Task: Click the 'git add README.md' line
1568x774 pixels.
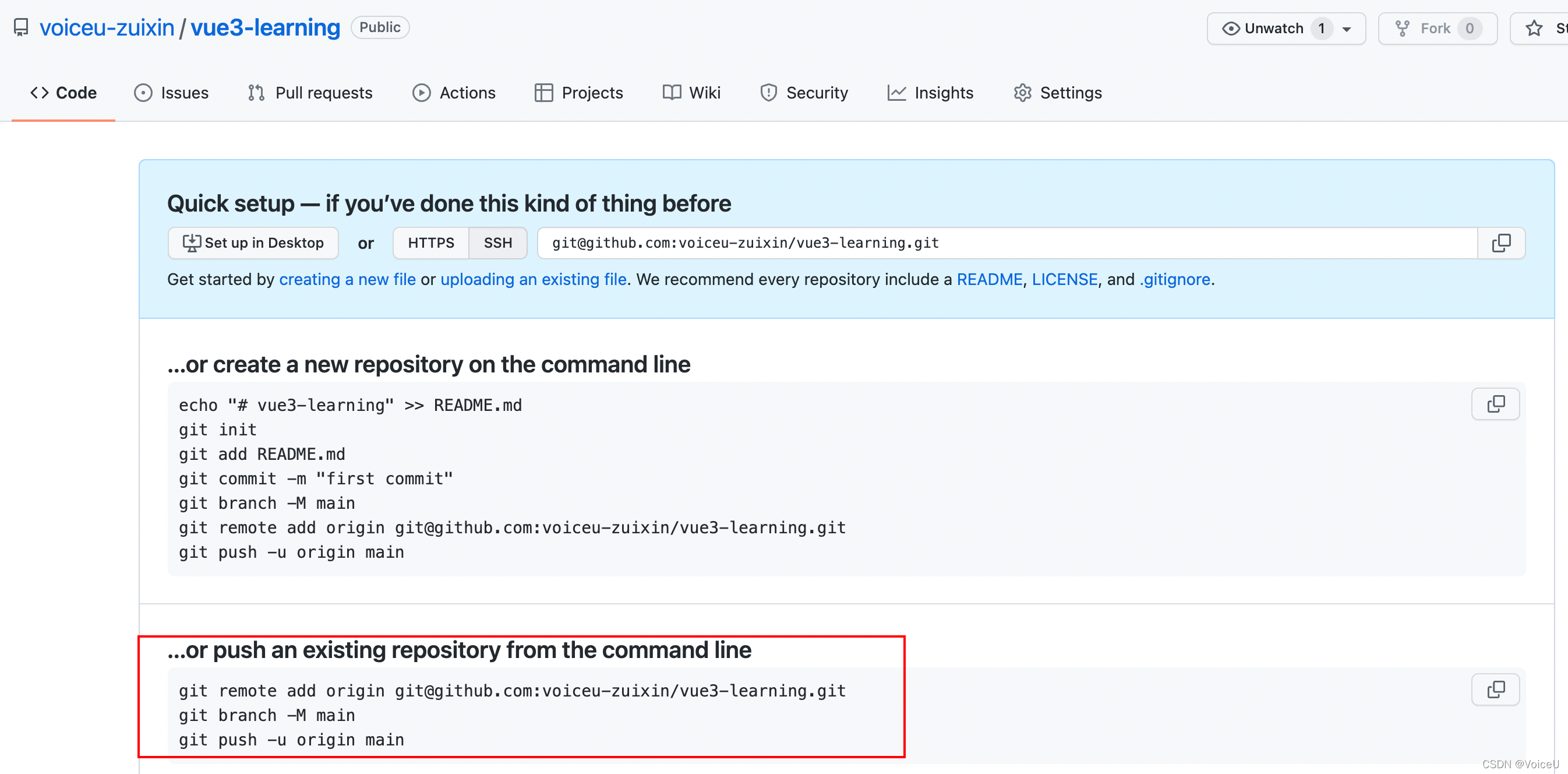Action: pos(262,454)
